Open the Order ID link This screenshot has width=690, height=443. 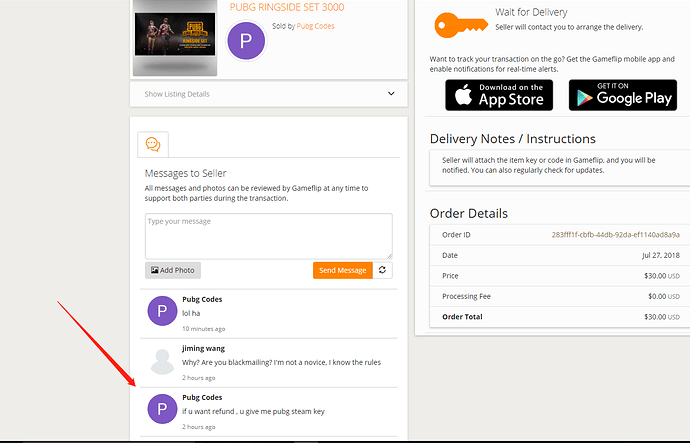616,234
